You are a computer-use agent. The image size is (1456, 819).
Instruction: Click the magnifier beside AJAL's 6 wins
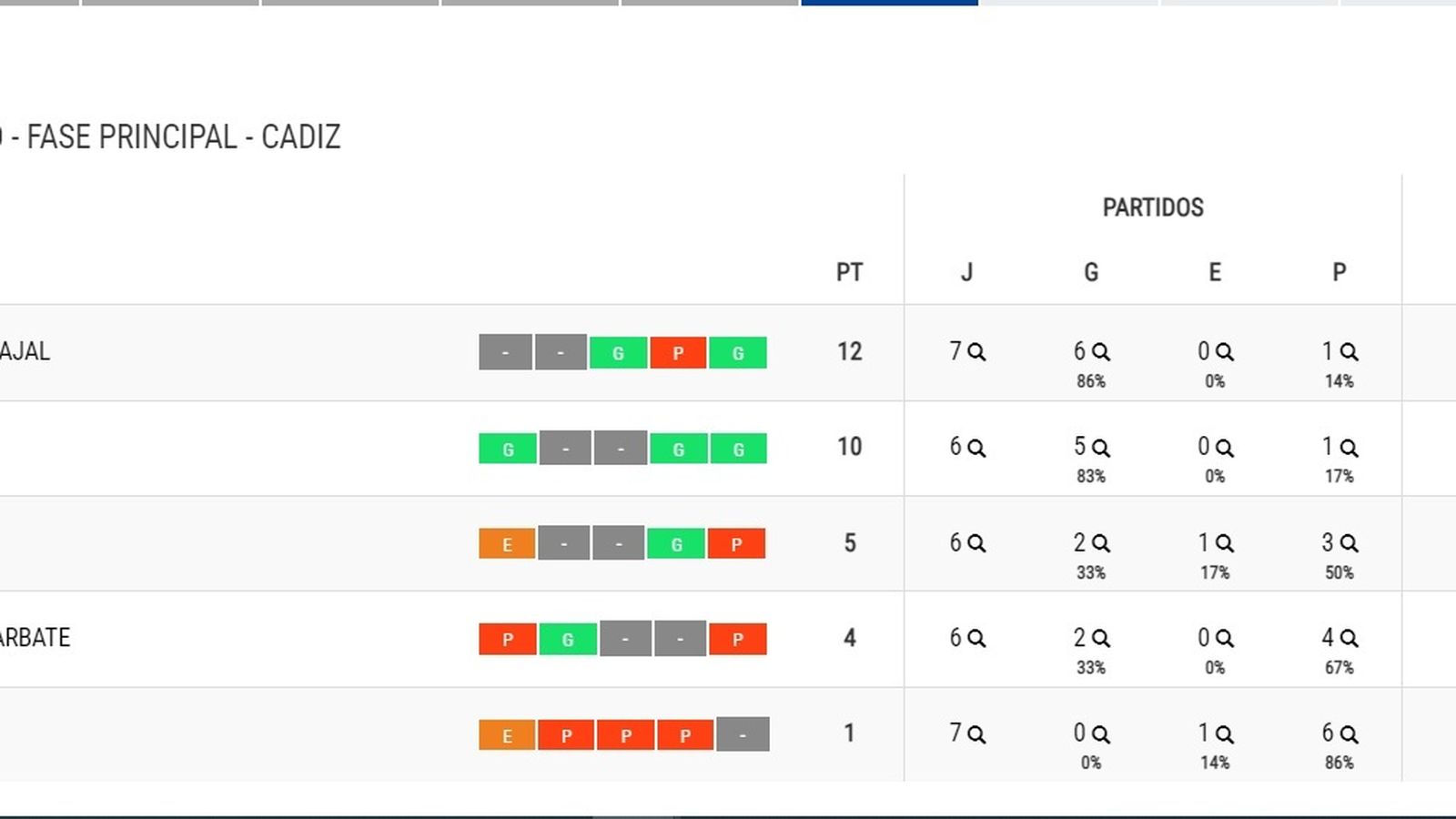point(1101,351)
